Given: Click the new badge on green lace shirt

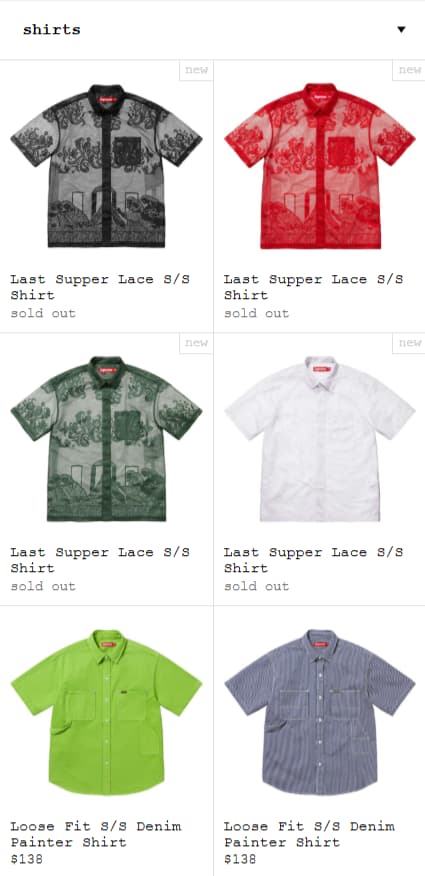Looking at the screenshot, I should (196, 343).
